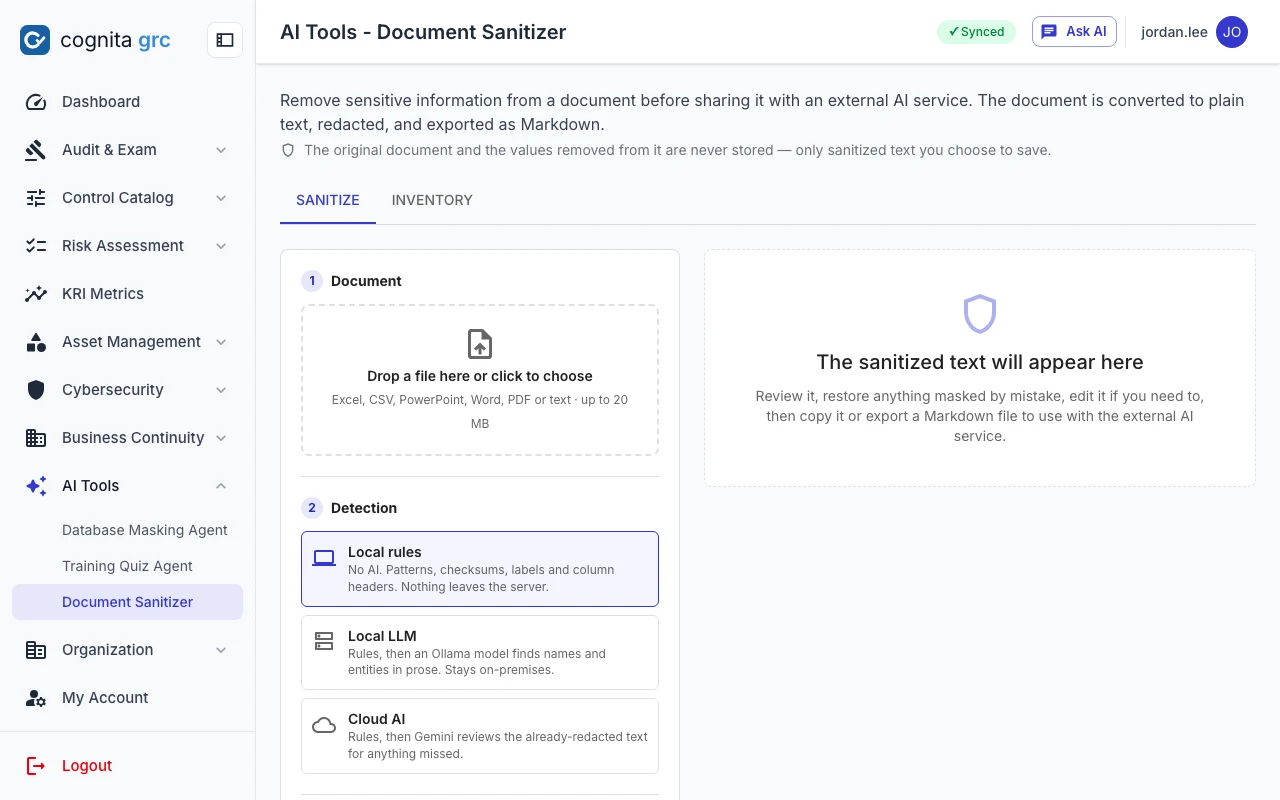This screenshot has width=1280, height=800.
Task: Click the JO user avatar
Action: coord(1232,32)
